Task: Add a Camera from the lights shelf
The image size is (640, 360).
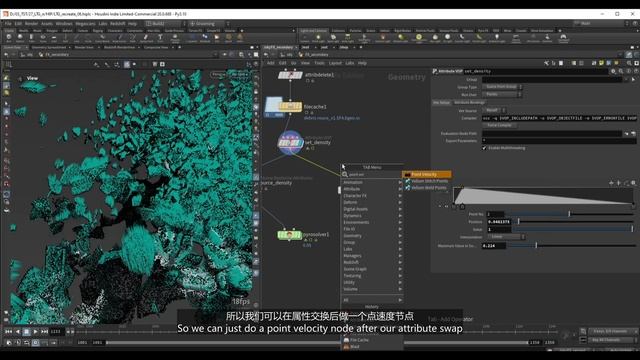Action: coord(305,38)
